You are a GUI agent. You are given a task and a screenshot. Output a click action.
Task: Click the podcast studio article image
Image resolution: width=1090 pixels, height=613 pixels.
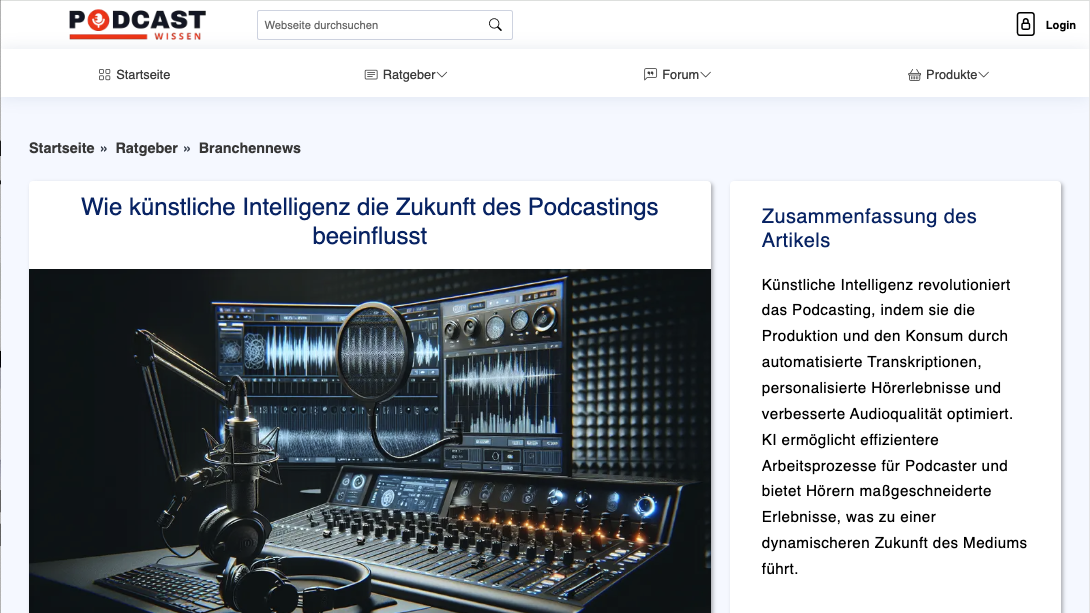[x=370, y=440]
